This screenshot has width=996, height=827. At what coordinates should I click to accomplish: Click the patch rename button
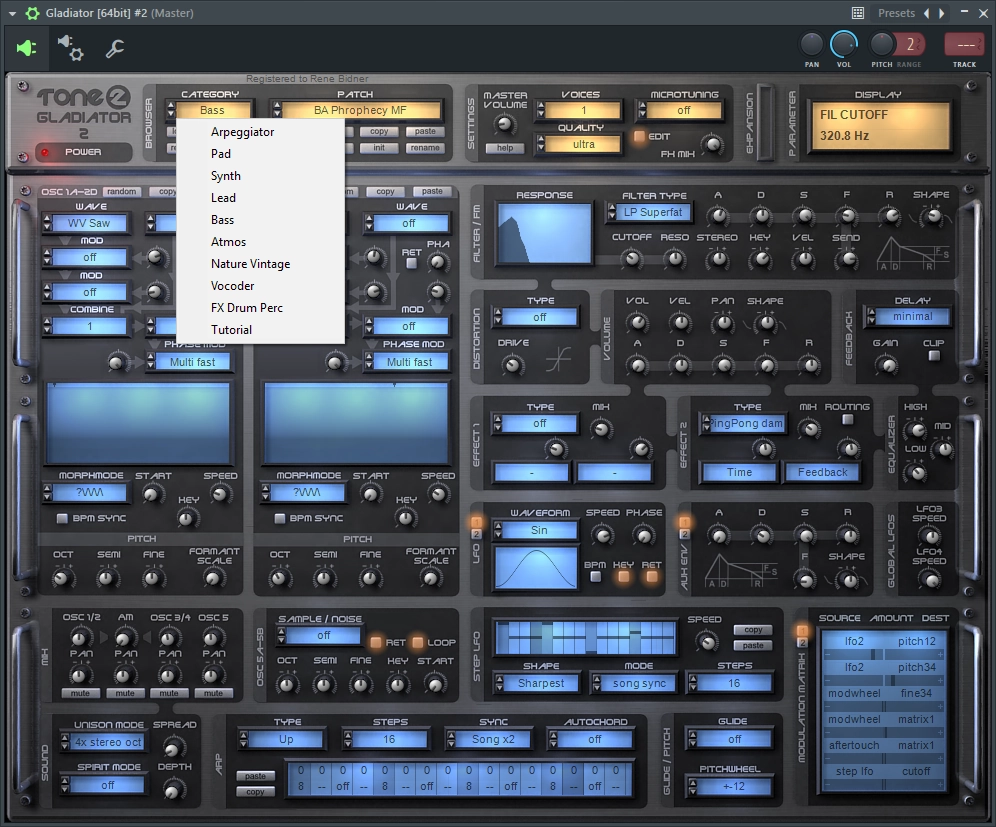pos(425,148)
